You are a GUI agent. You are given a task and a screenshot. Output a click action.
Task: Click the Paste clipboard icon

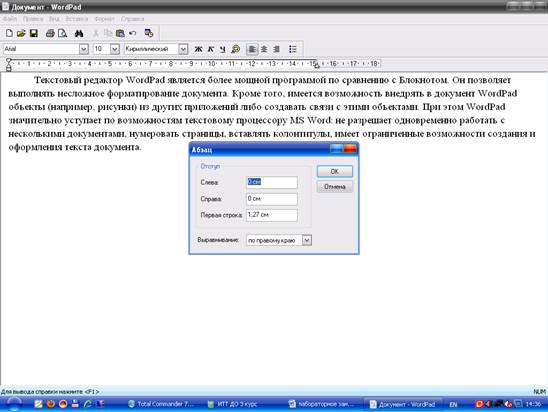coord(120,33)
